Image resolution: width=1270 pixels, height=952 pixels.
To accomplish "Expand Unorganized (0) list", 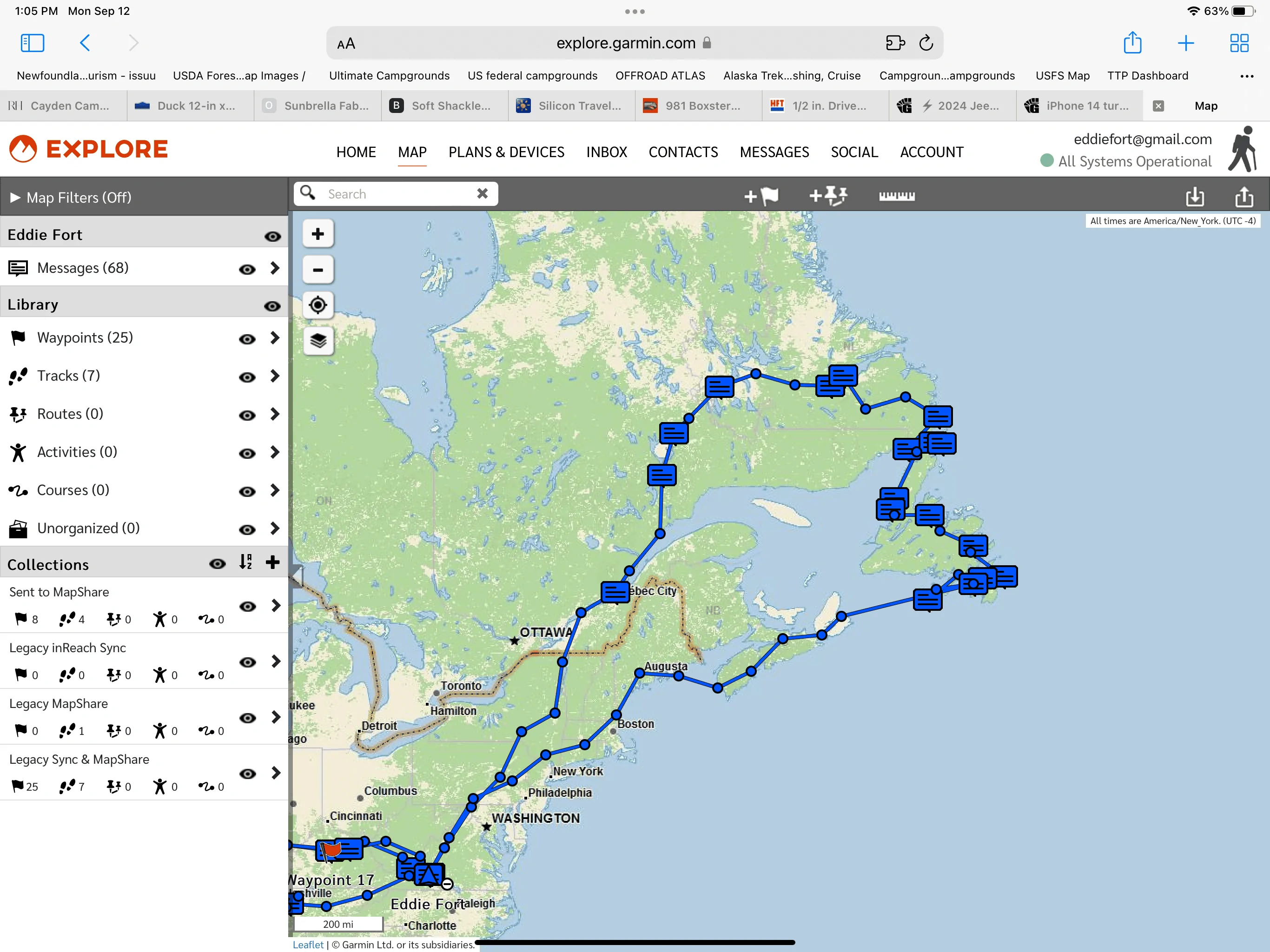I will point(275,528).
